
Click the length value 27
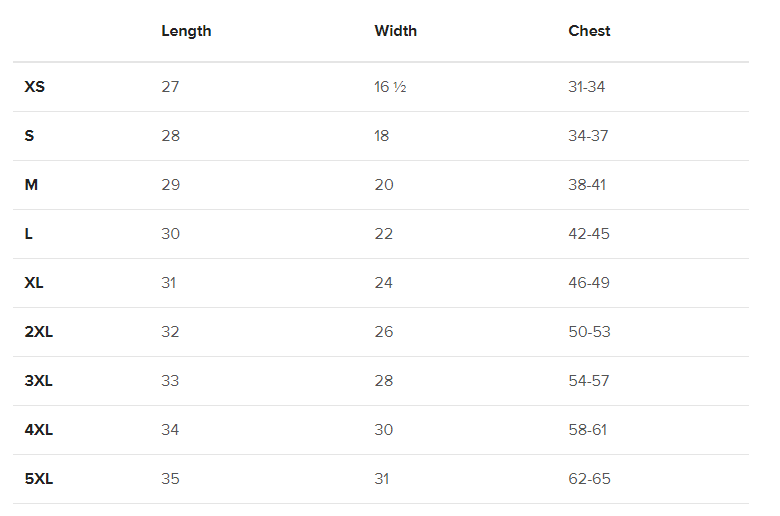click(x=170, y=87)
